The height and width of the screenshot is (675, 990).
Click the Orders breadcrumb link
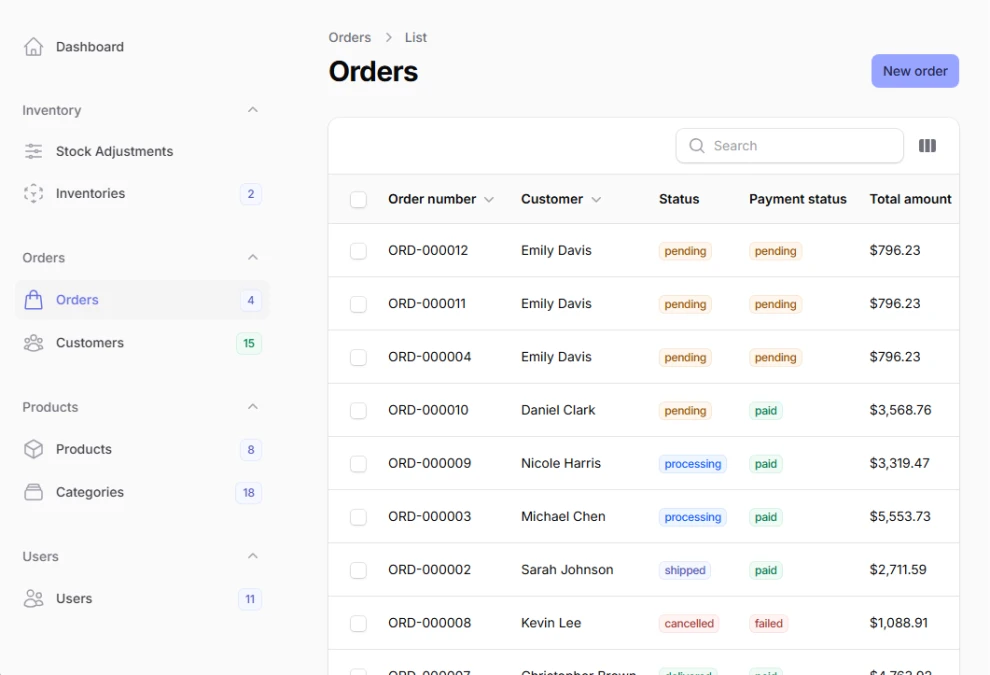[349, 38]
